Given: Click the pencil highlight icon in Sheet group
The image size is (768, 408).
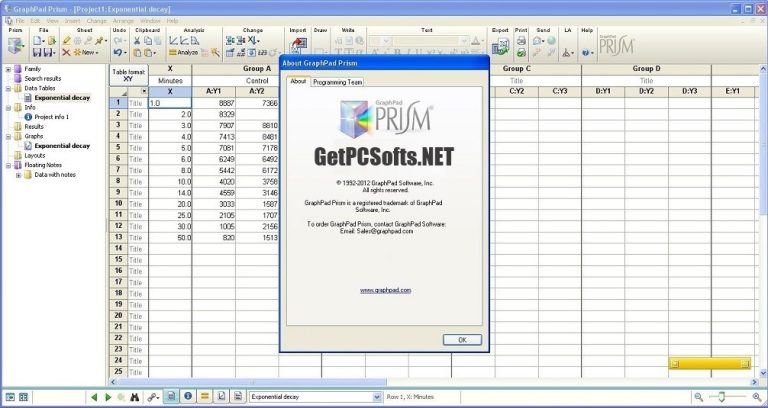Looking at the screenshot, I should coord(67,41).
